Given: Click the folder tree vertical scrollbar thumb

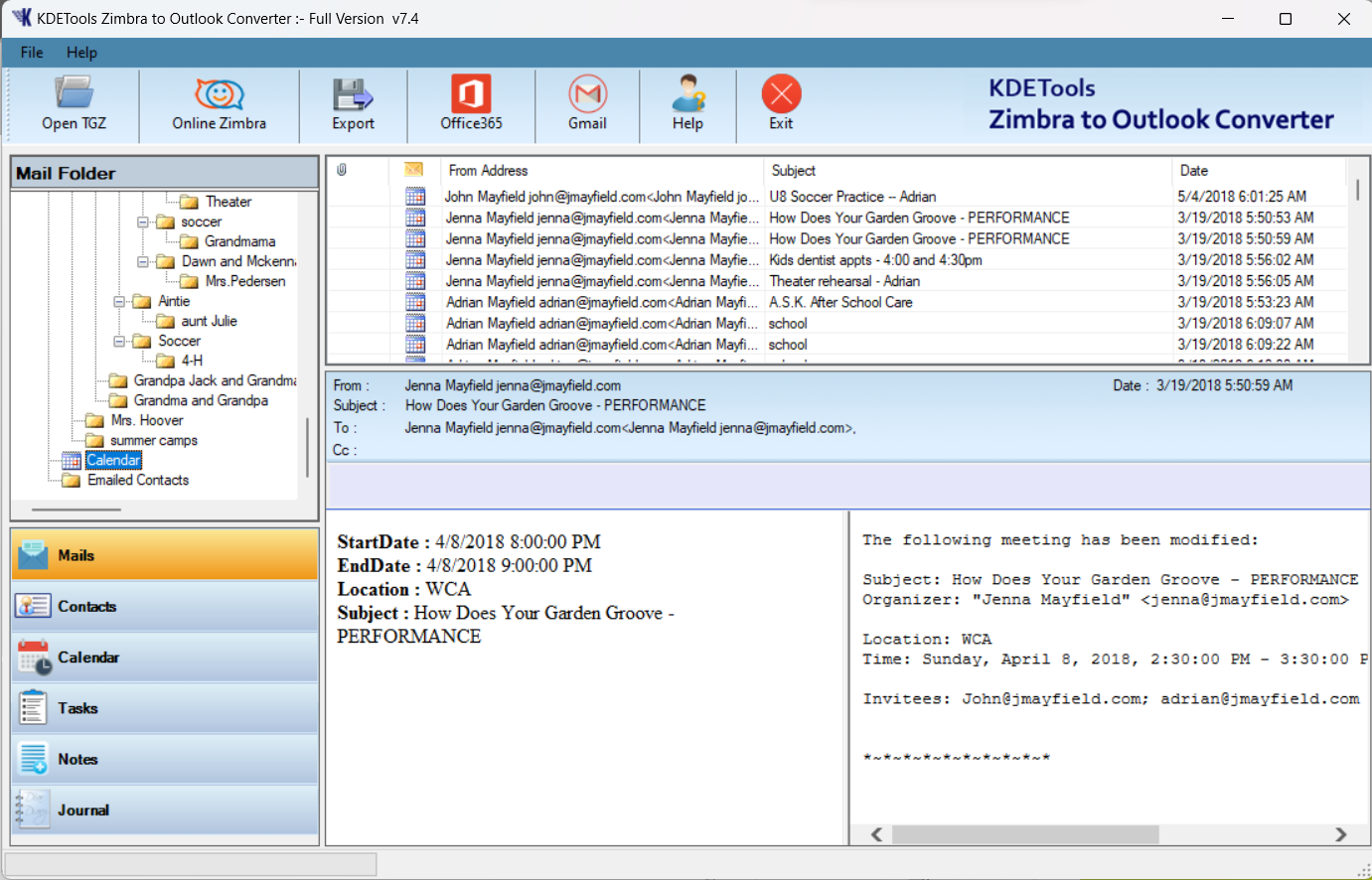Looking at the screenshot, I should pyautogui.click(x=307, y=448).
